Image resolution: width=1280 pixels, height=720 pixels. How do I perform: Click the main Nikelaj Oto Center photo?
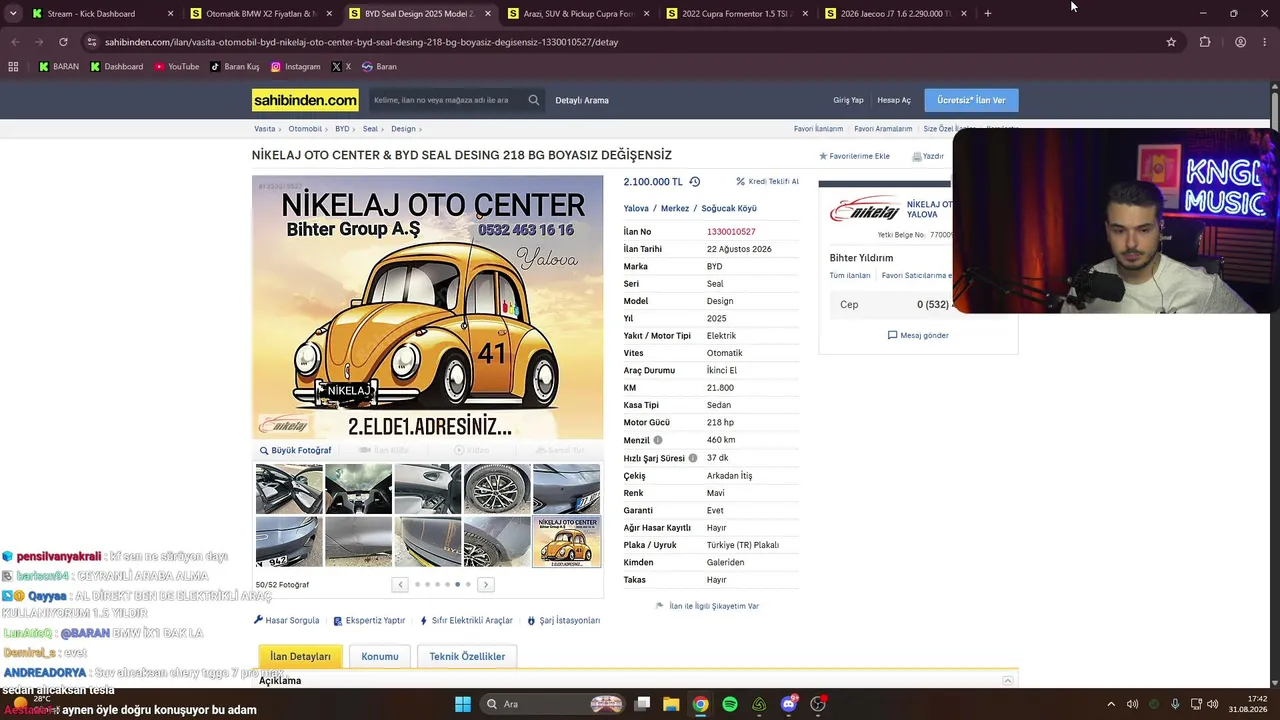(428, 308)
